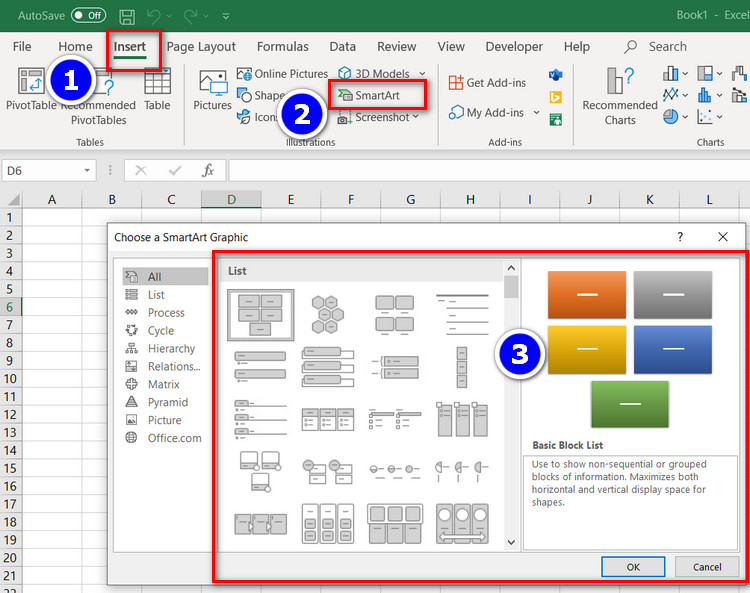Click the Undo arrow icon
The width and height of the screenshot is (750, 593).
pyautogui.click(x=154, y=16)
